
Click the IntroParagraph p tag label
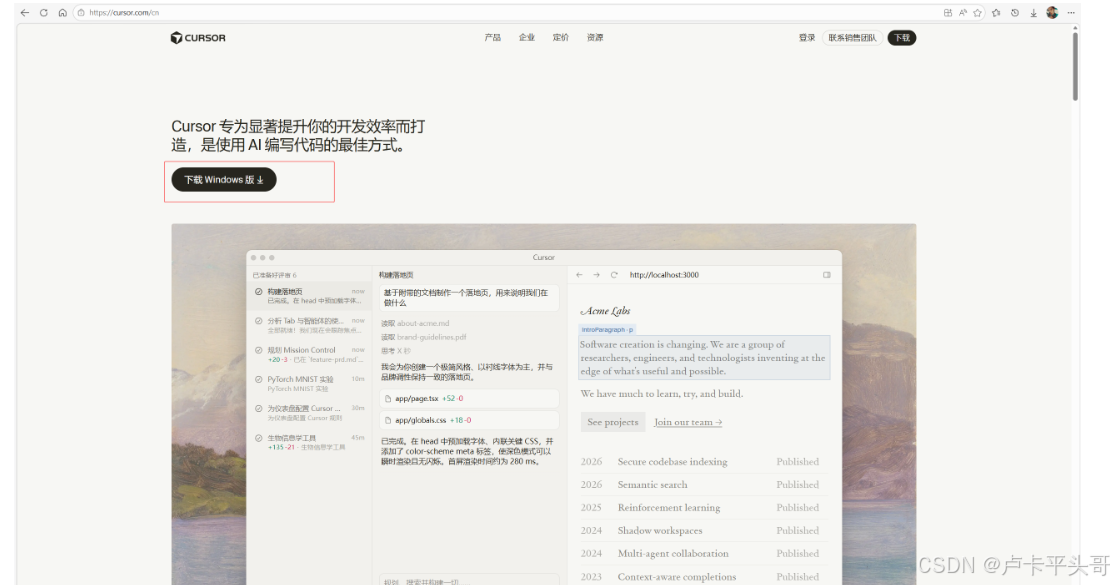coord(607,330)
